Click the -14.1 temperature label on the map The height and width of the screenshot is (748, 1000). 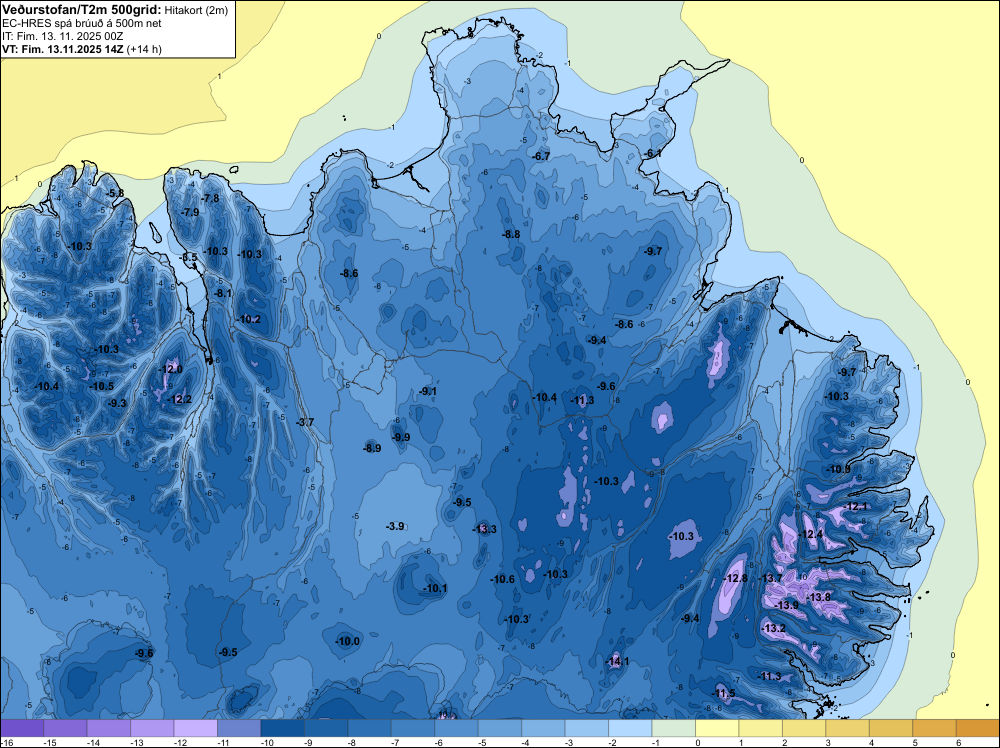click(618, 662)
